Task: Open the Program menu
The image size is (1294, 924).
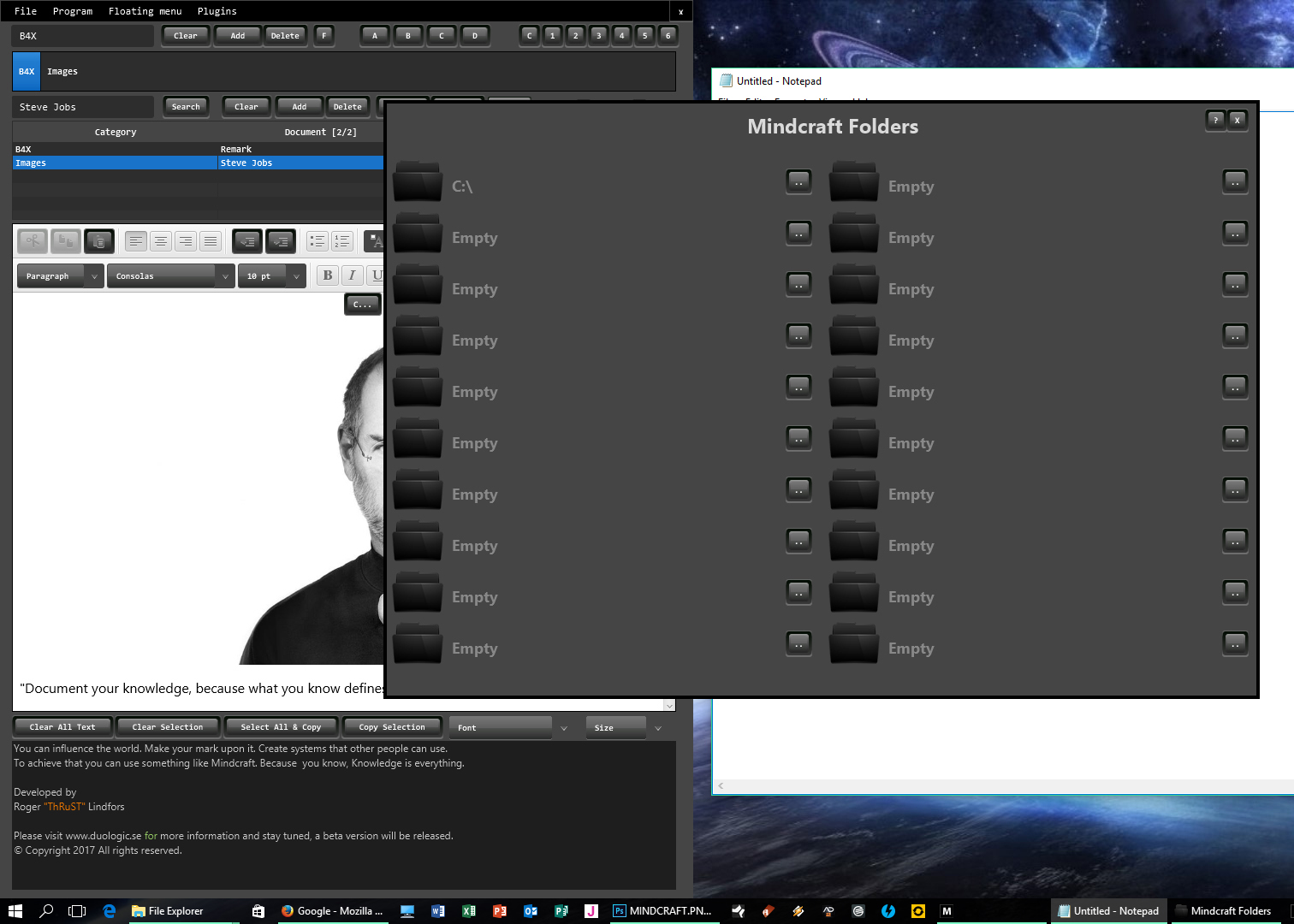Action: [73, 11]
